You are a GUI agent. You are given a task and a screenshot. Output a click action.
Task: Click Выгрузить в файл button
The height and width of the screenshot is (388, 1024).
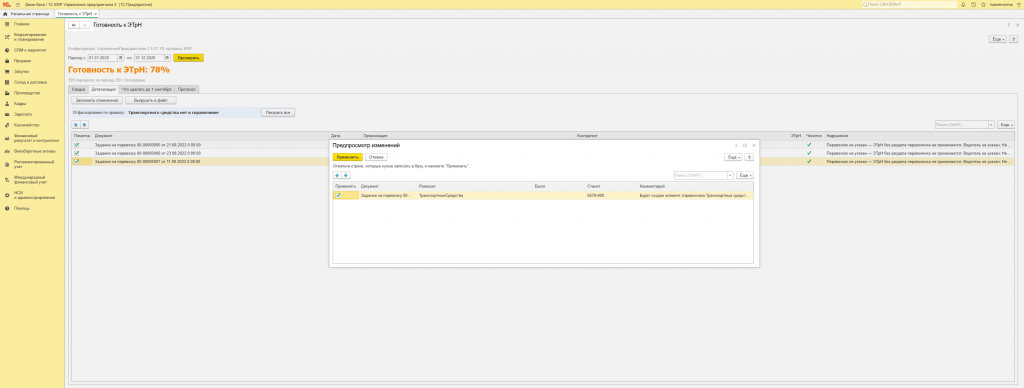(151, 101)
